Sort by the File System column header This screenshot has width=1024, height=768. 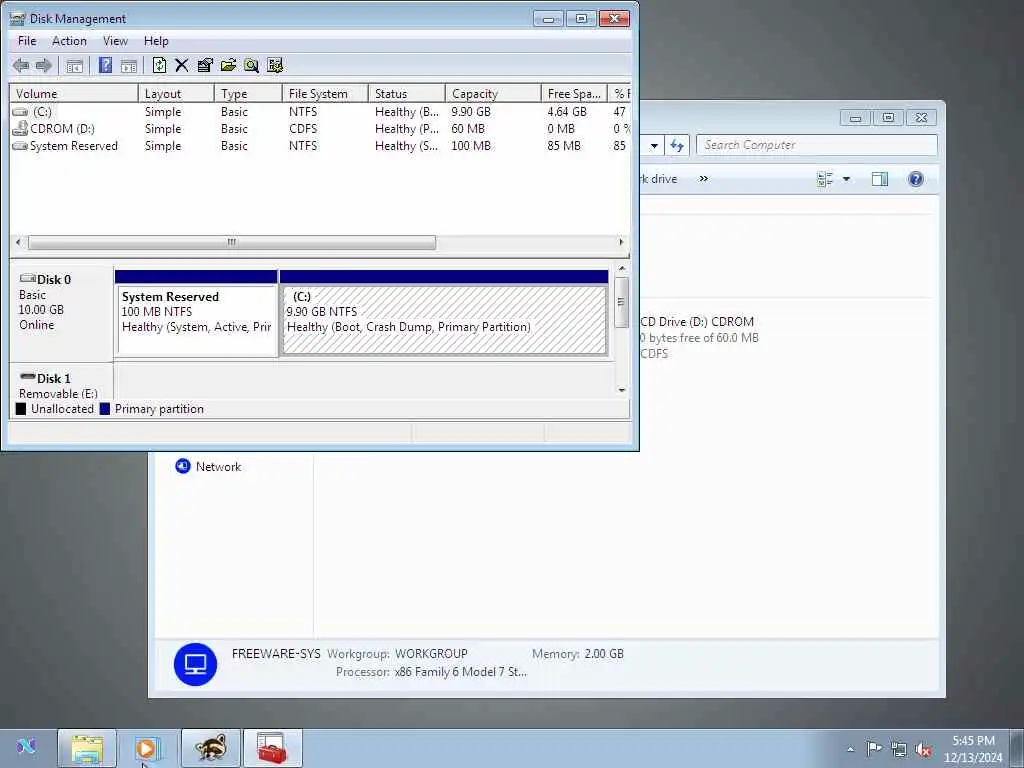[325, 93]
